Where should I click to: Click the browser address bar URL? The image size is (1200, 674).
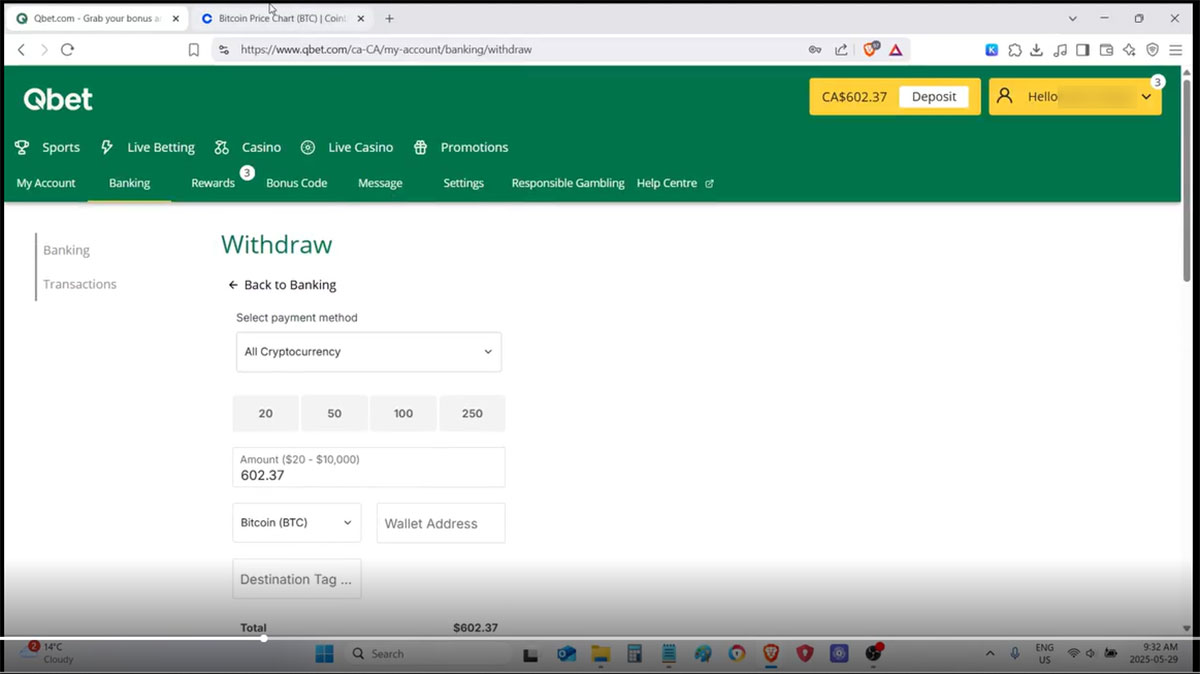pos(386,49)
